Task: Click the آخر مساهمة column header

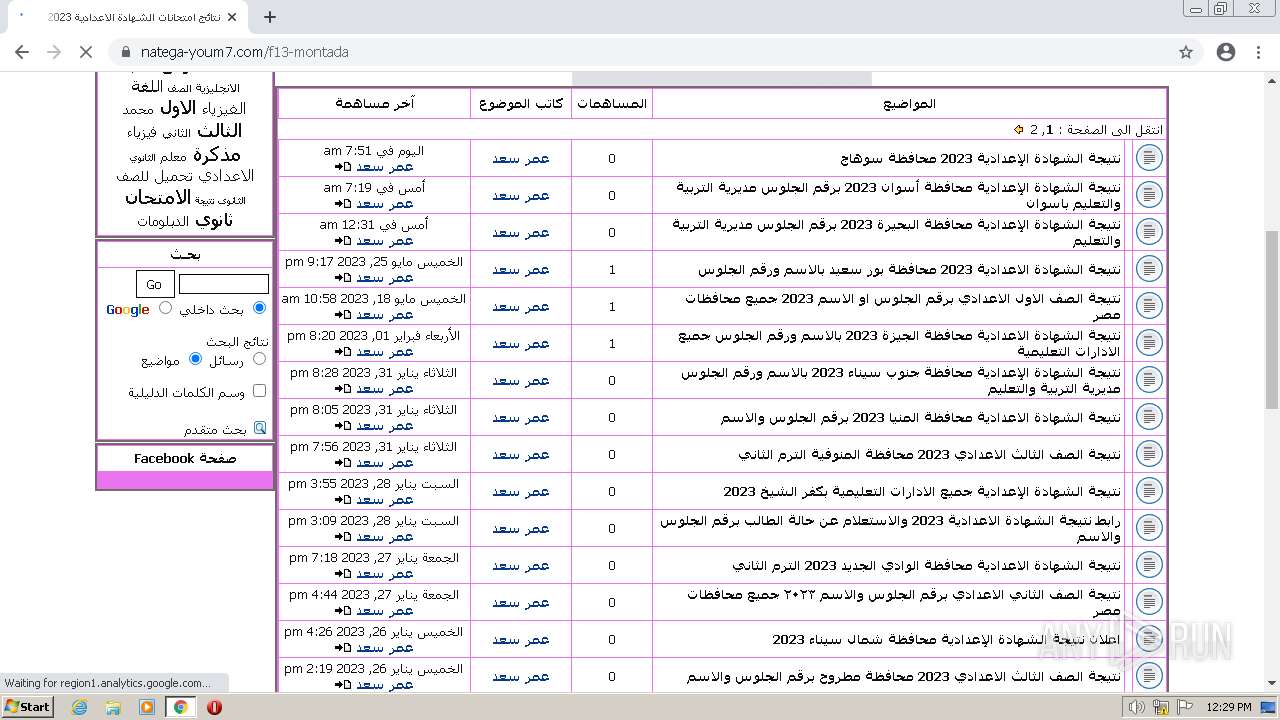Action: [x=374, y=103]
